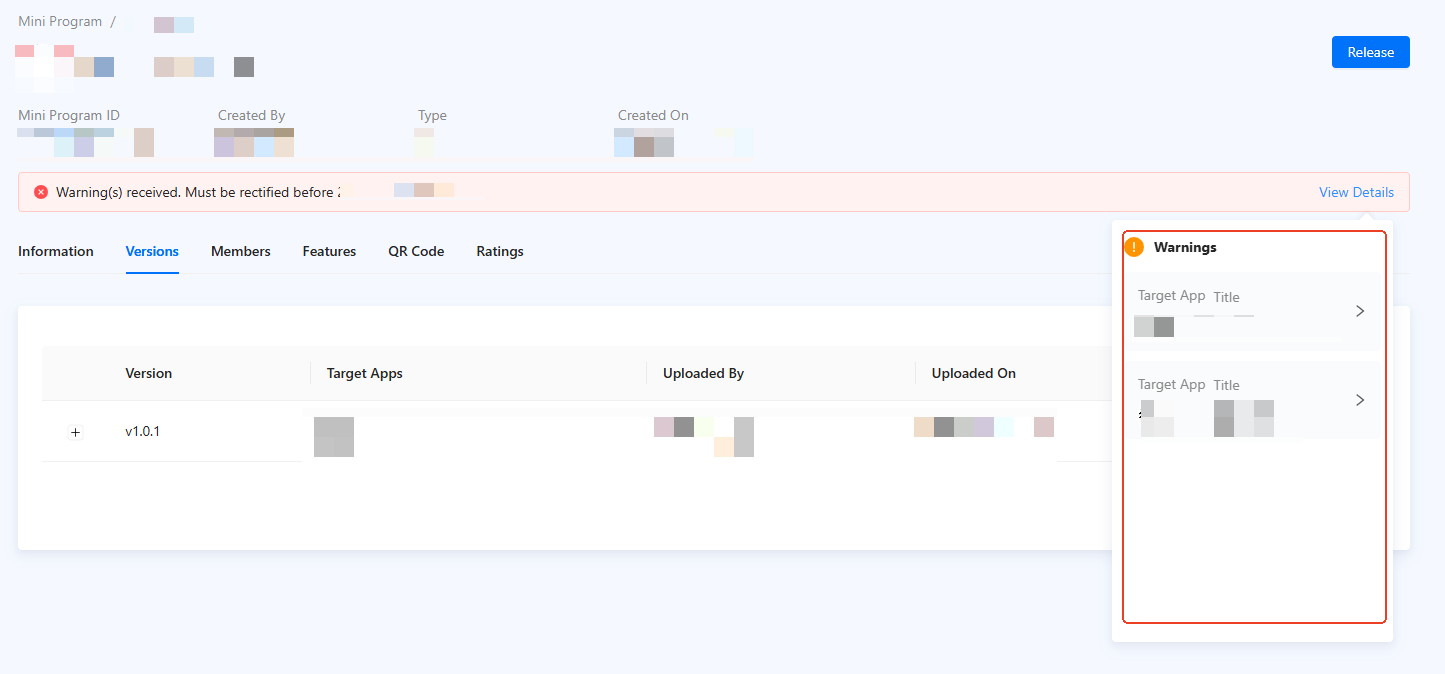Open the QR Code tab

click(x=416, y=251)
